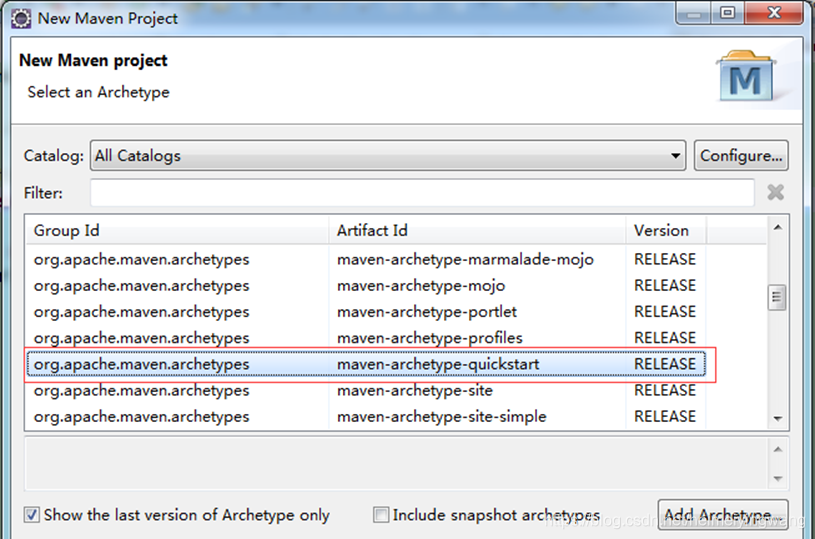
Task: Select the maven-archetype-profiles row
Action: coord(366,338)
